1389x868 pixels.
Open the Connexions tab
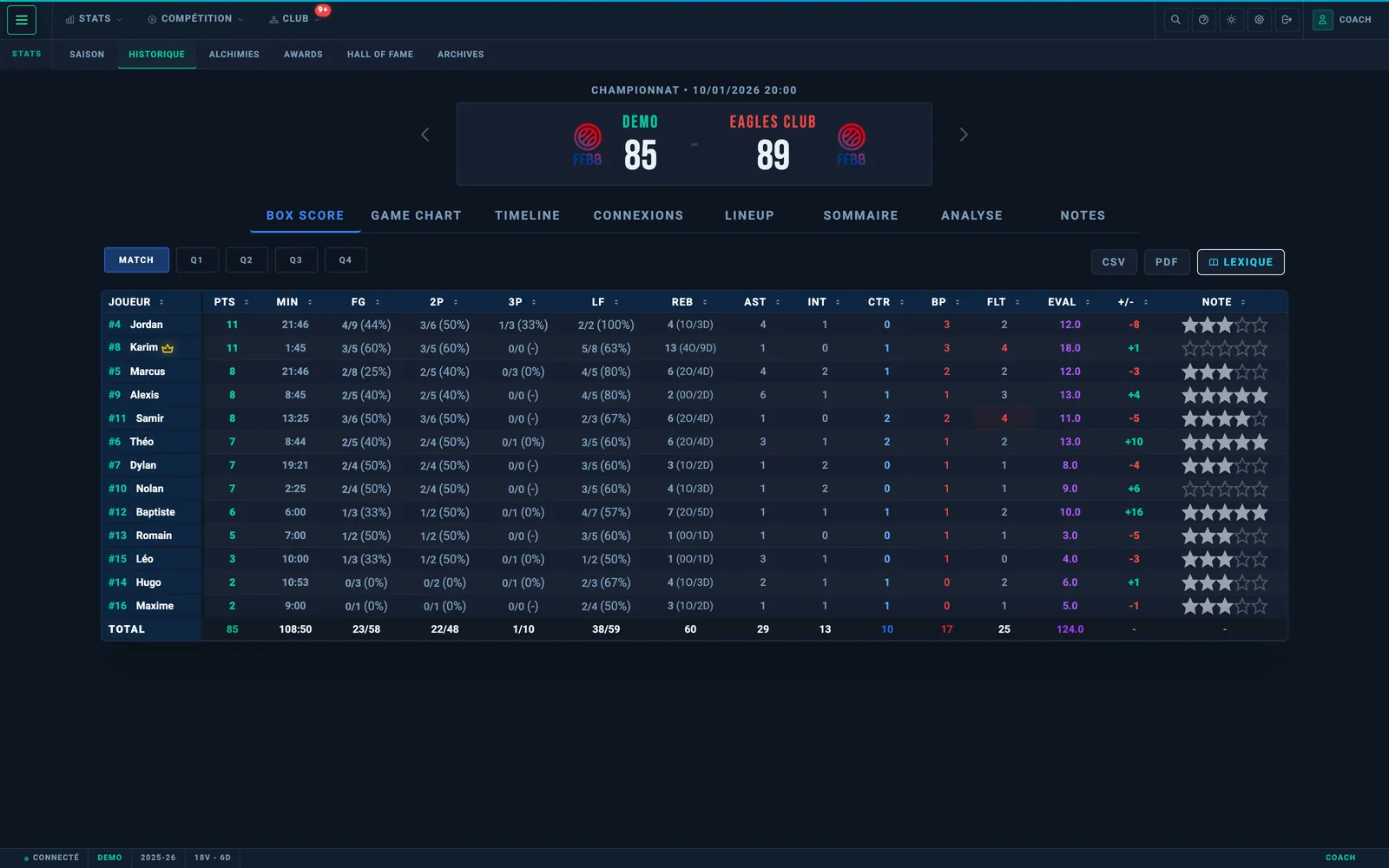pos(639,216)
